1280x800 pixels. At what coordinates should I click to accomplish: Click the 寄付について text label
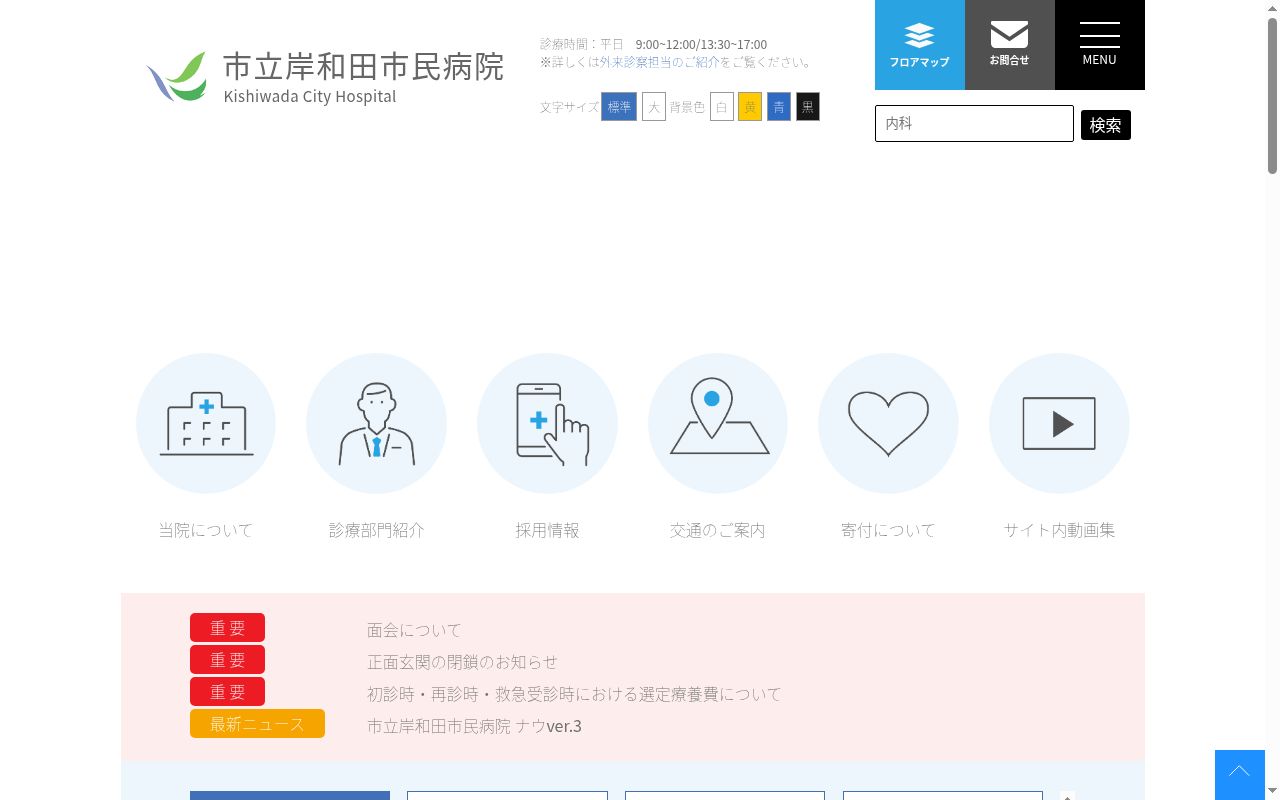(888, 531)
